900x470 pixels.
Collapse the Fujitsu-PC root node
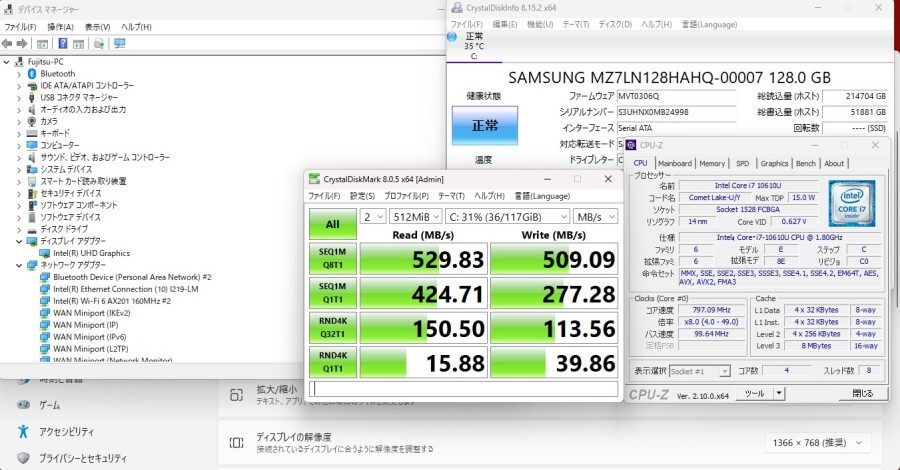pos(6,61)
